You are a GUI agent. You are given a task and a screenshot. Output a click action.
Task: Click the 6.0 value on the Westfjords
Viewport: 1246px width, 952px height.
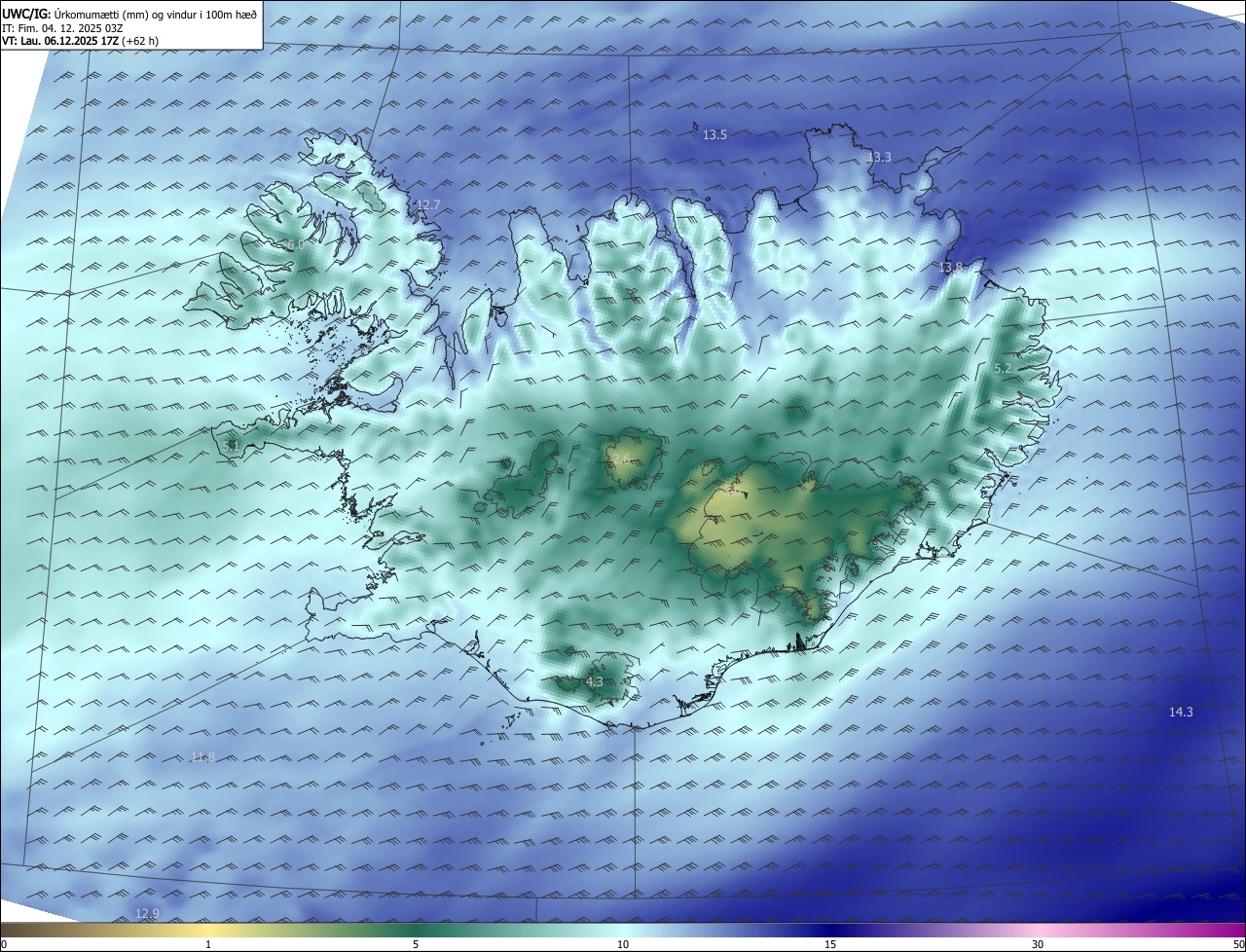click(296, 245)
